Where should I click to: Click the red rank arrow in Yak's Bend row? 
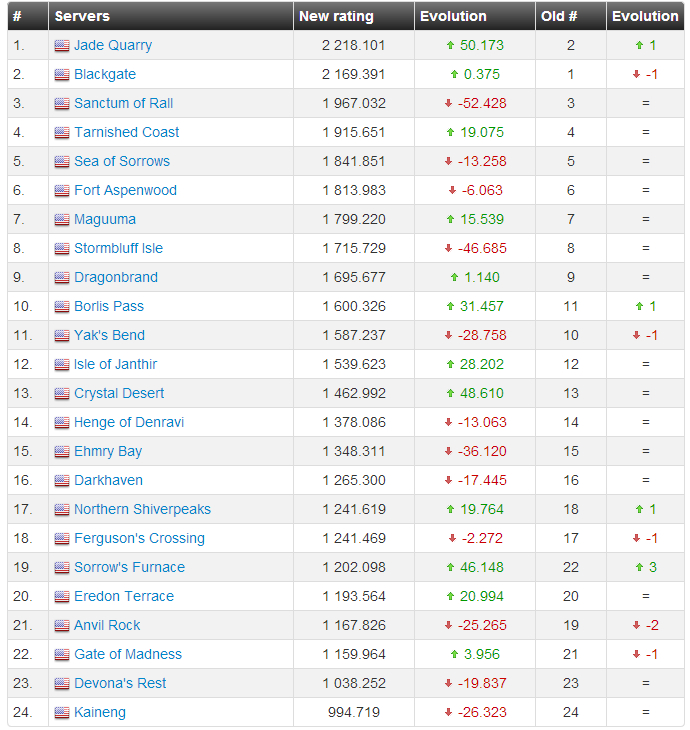pos(636,335)
